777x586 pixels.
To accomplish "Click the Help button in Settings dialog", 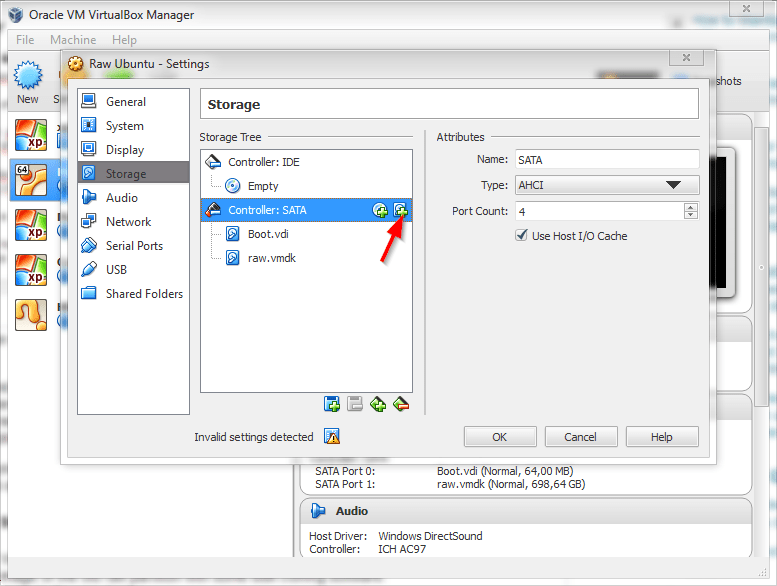I will click(x=662, y=436).
